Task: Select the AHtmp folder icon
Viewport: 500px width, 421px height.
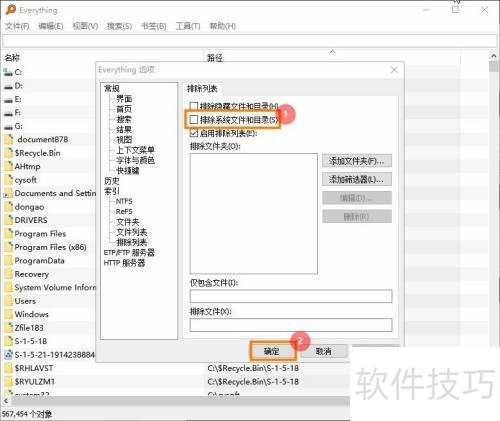Action: [9, 166]
